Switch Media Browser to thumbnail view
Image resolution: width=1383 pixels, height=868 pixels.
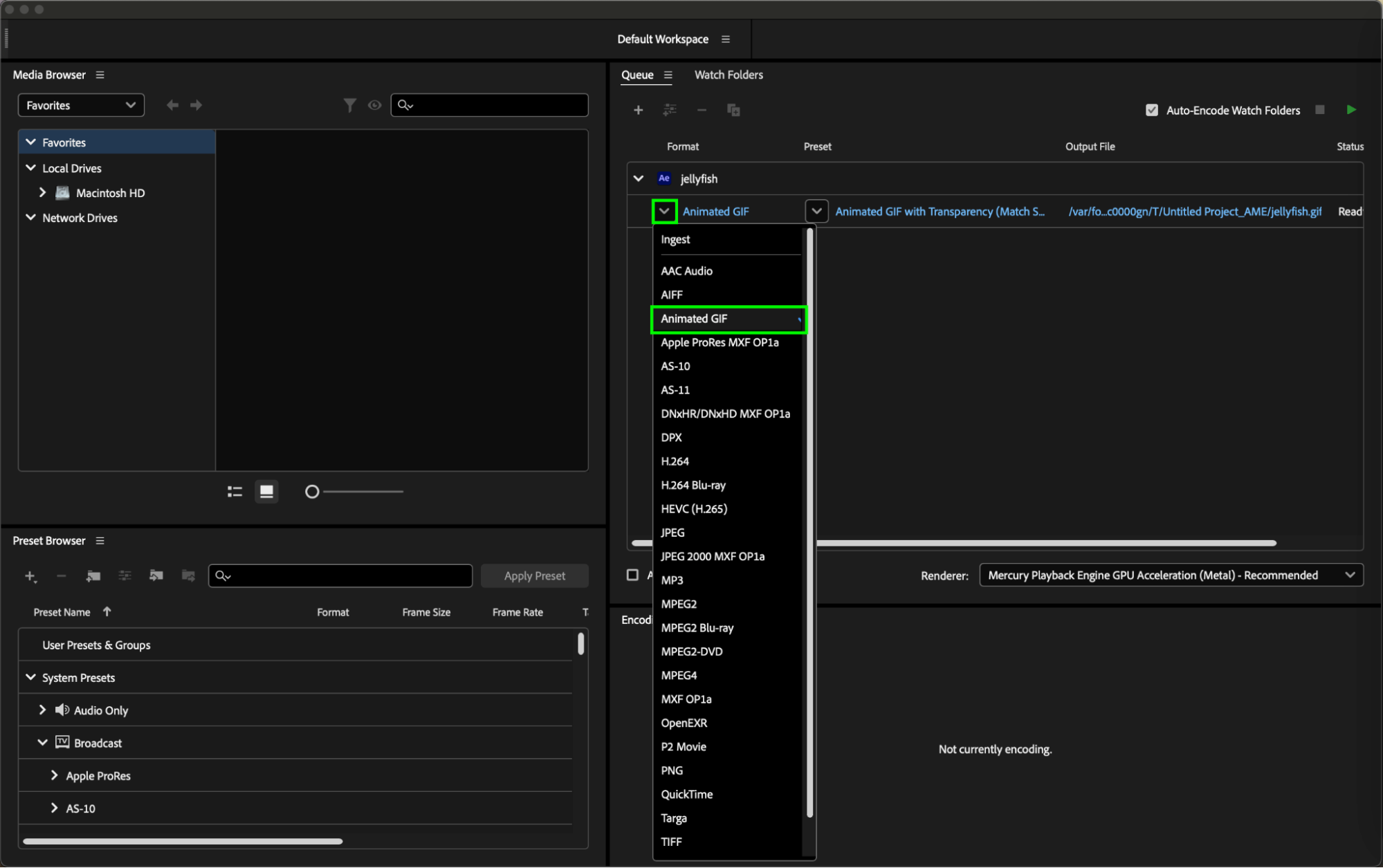266,492
